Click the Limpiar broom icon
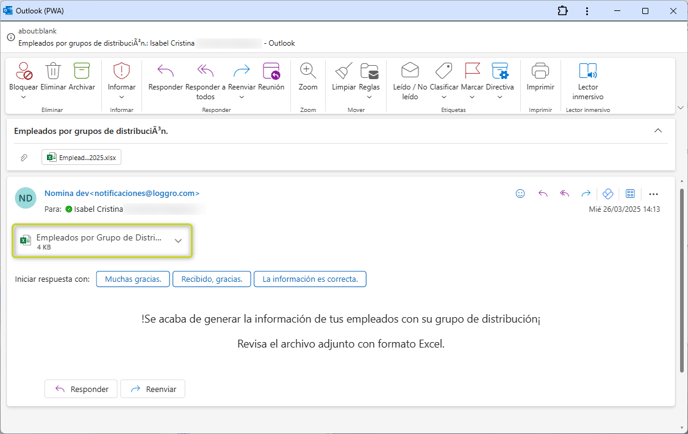Screen dimensions: 688x434 [x=344, y=71]
